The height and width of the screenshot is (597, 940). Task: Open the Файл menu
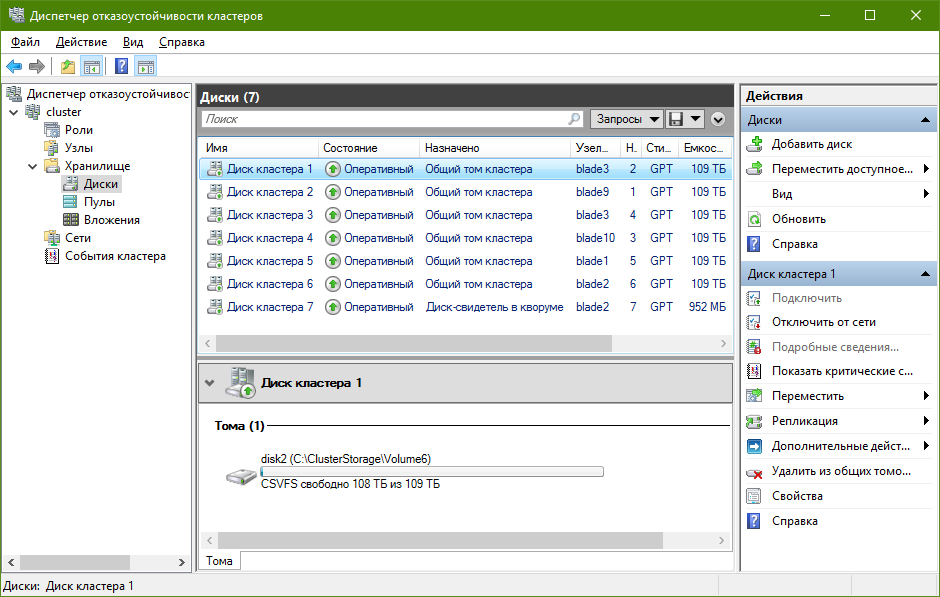25,42
